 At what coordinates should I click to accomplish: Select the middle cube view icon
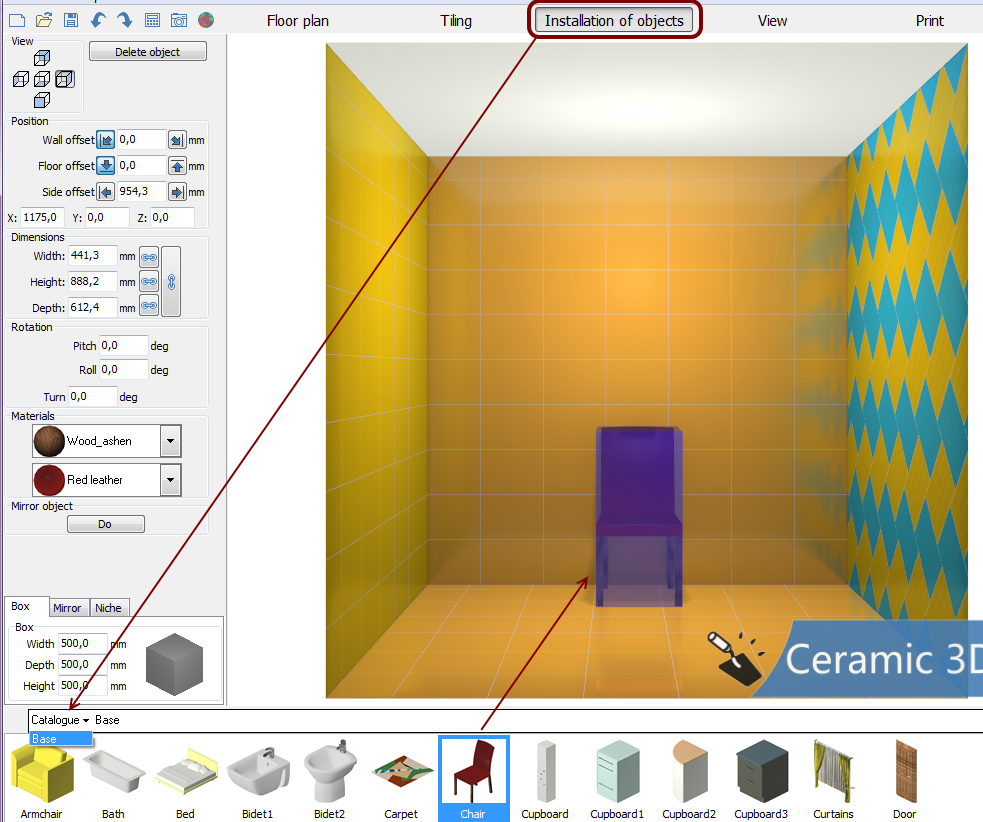click(x=42, y=79)
